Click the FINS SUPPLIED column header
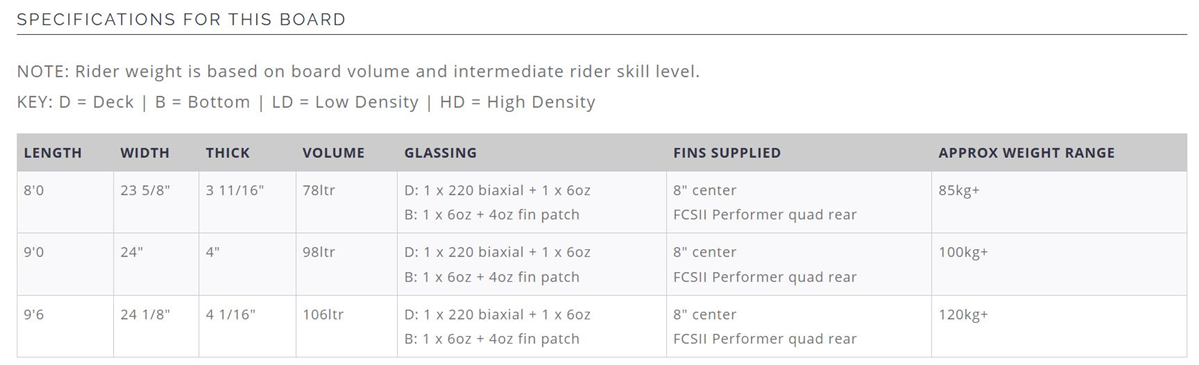The image size is (1199, 365). tap(727, 153)
